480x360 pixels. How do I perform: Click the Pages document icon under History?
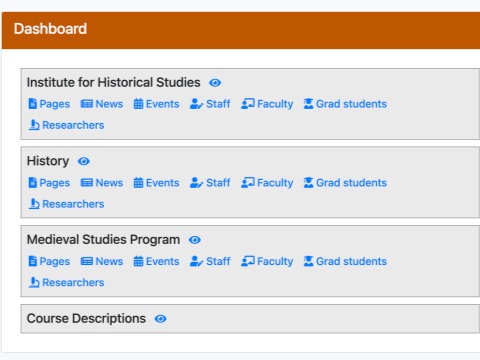[x=33, y=183]
